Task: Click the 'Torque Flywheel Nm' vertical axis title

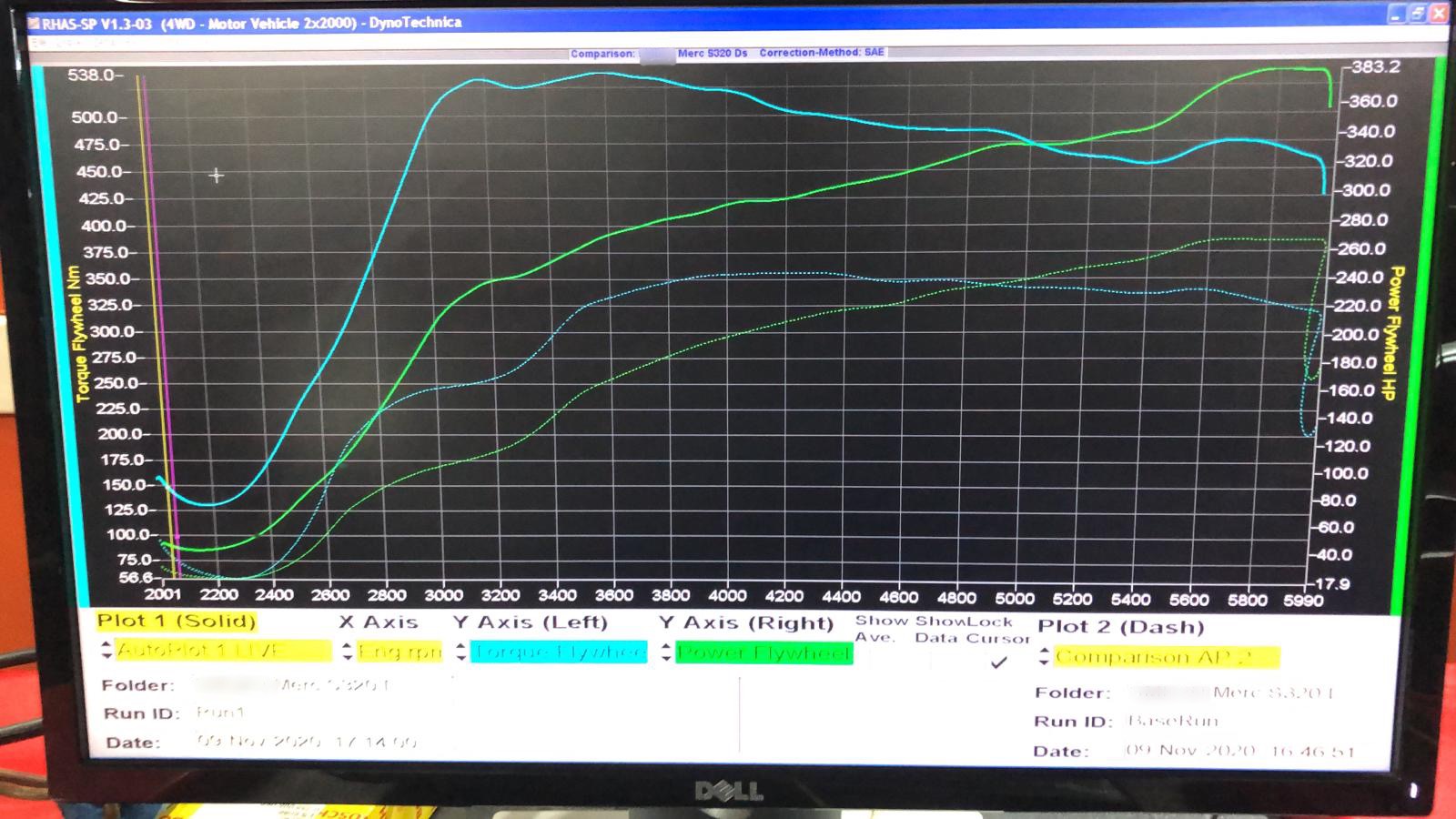Action: [81, 333]
